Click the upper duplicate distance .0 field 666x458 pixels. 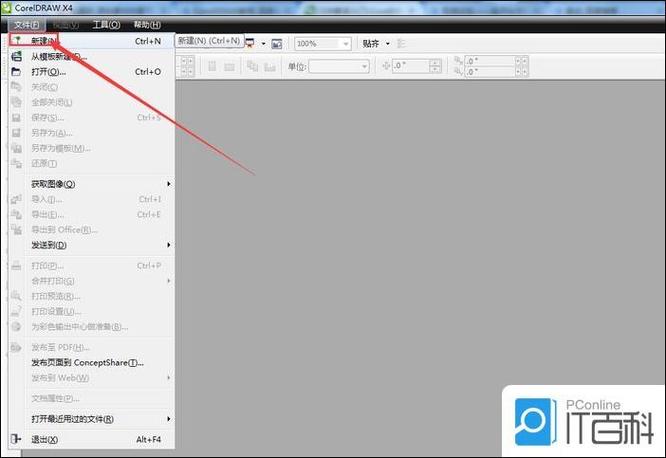click(x=490, y=61)
